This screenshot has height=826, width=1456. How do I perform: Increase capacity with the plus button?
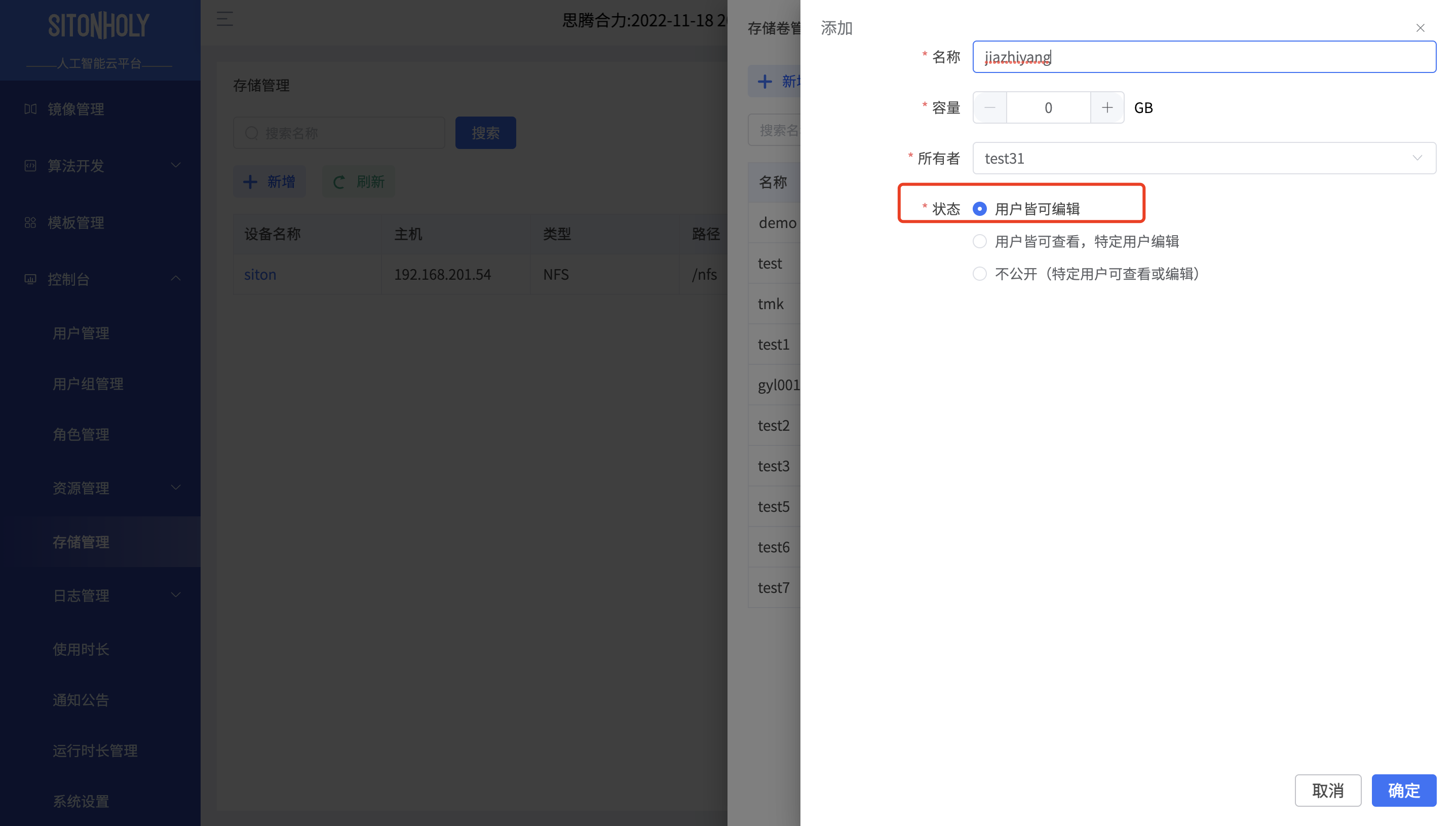click(1107, 108)
